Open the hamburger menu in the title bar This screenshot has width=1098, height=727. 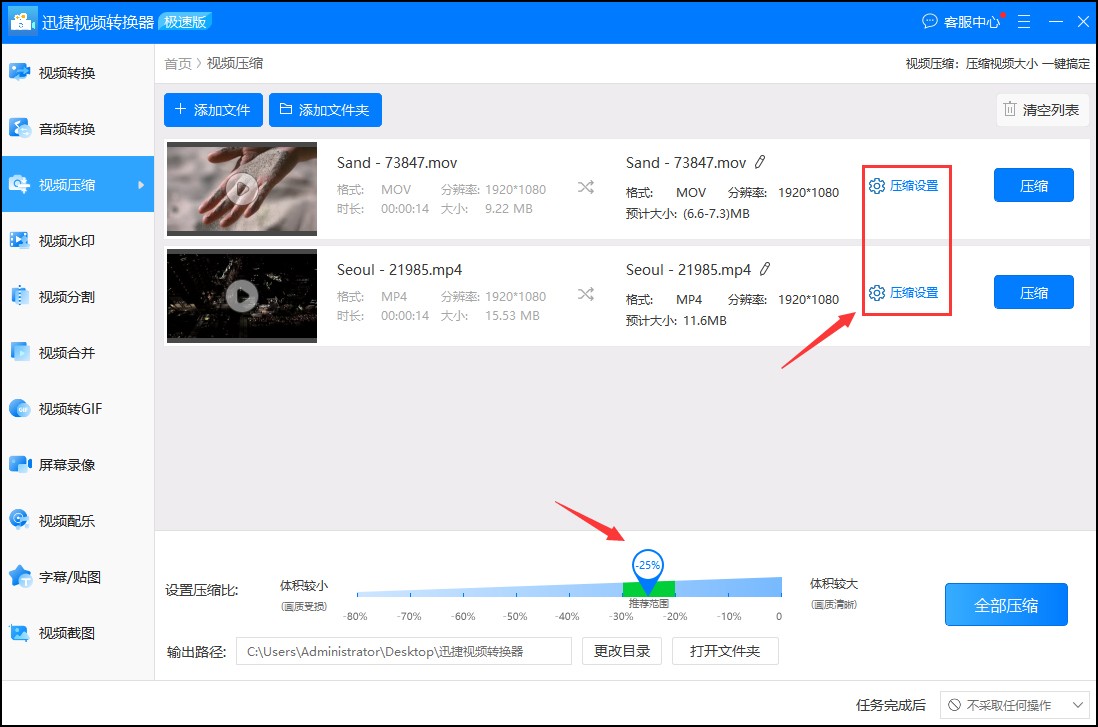point(1023,21)
